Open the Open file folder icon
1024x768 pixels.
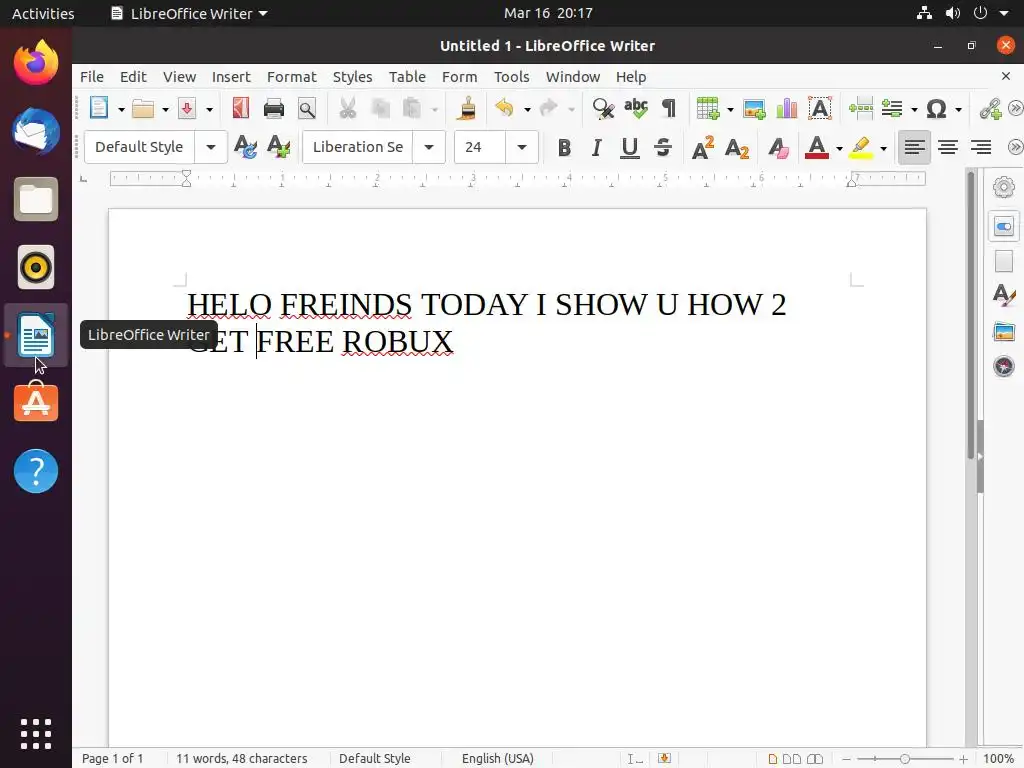coord(143,108)
